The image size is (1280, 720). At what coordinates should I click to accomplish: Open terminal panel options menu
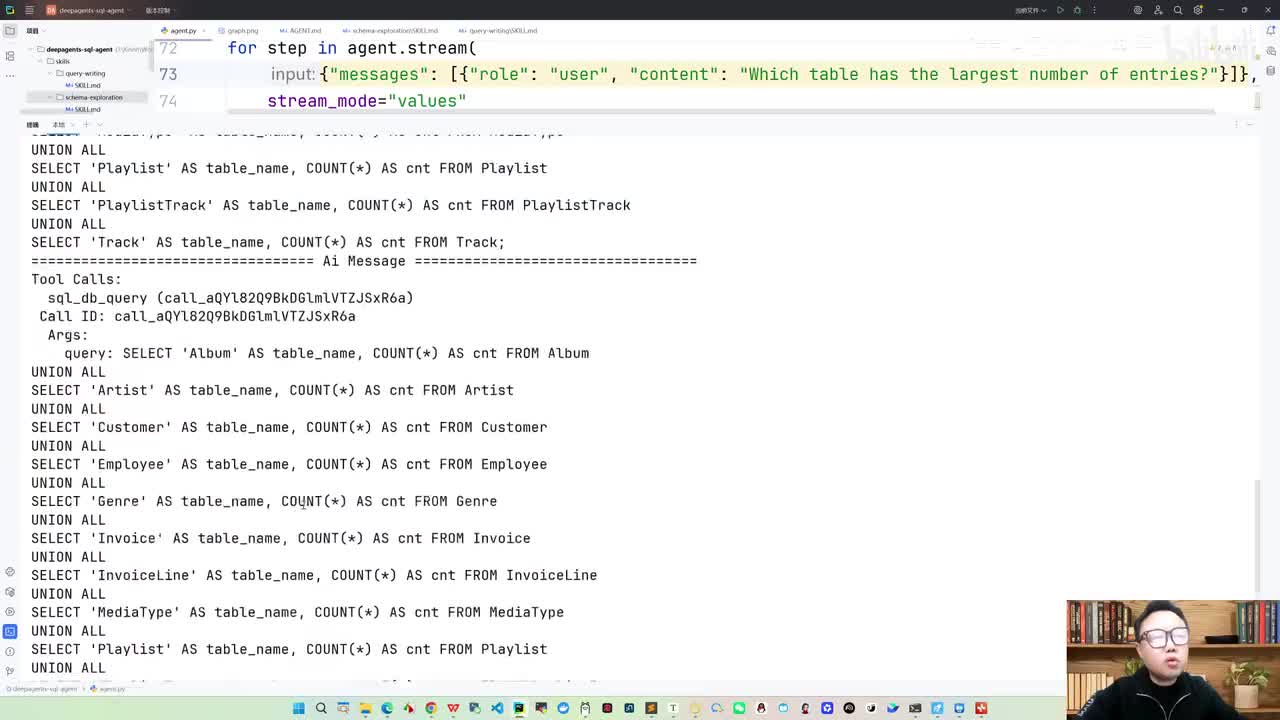1237,125
